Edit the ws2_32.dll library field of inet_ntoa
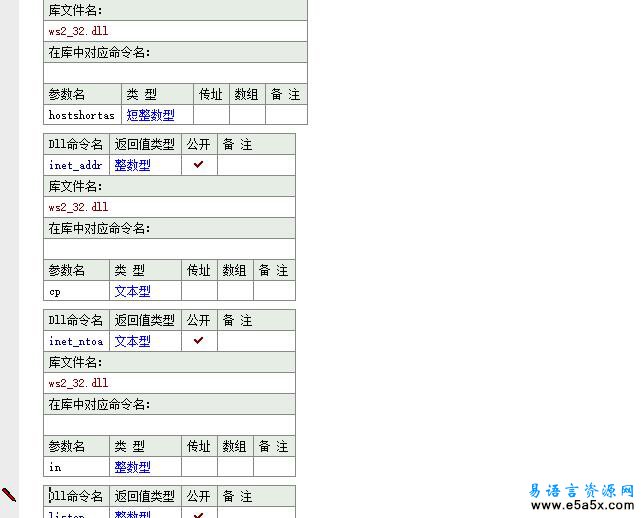This screenshot has height=518, width=643. click(169, 383)
